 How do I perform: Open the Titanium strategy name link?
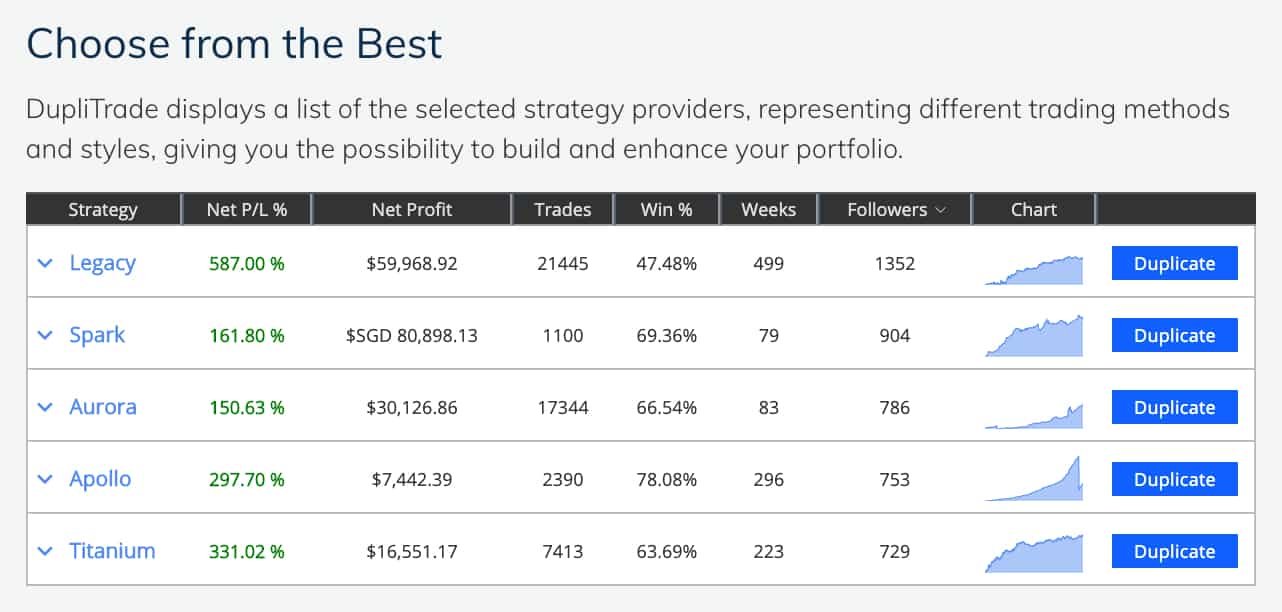112,551
